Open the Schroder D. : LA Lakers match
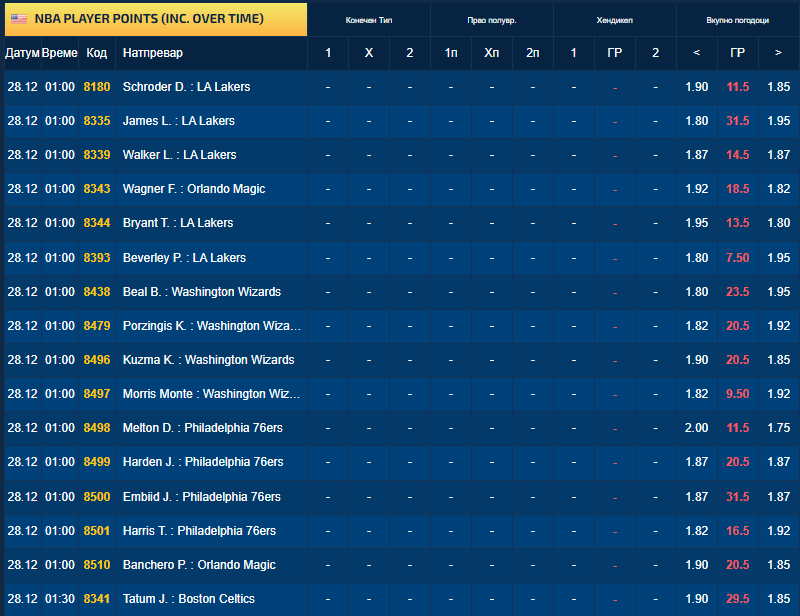The height and width of the screenshot is (616, 800). point(186,87)
